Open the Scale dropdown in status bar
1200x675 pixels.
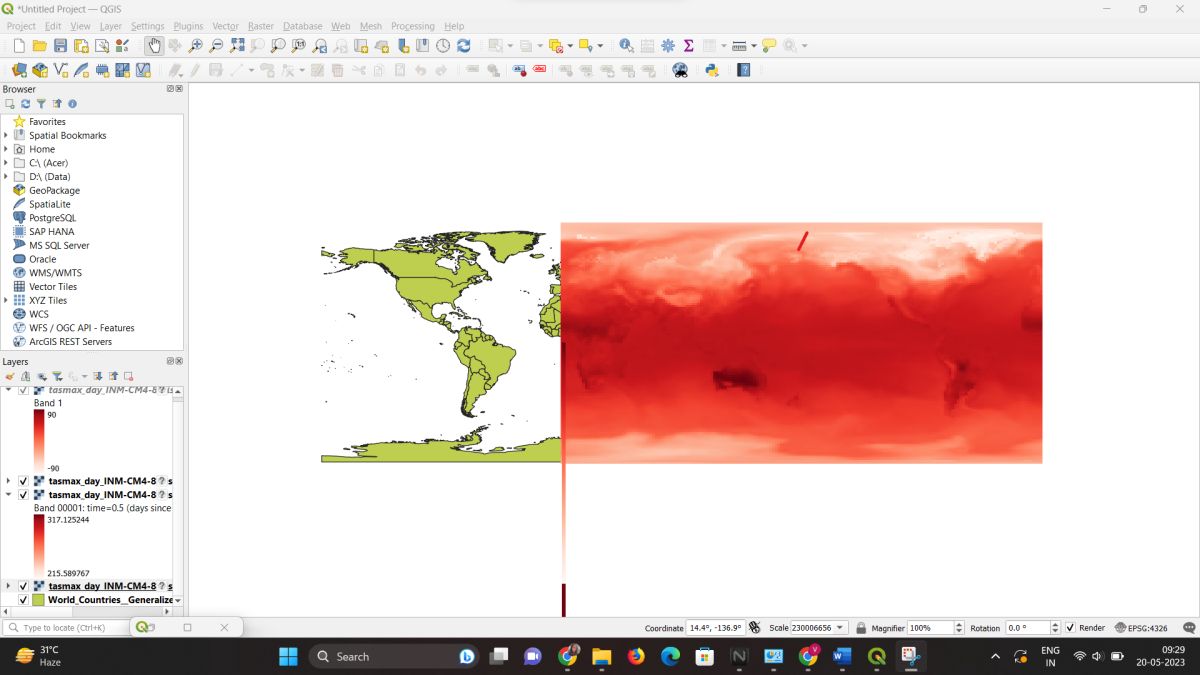(840, 628)
